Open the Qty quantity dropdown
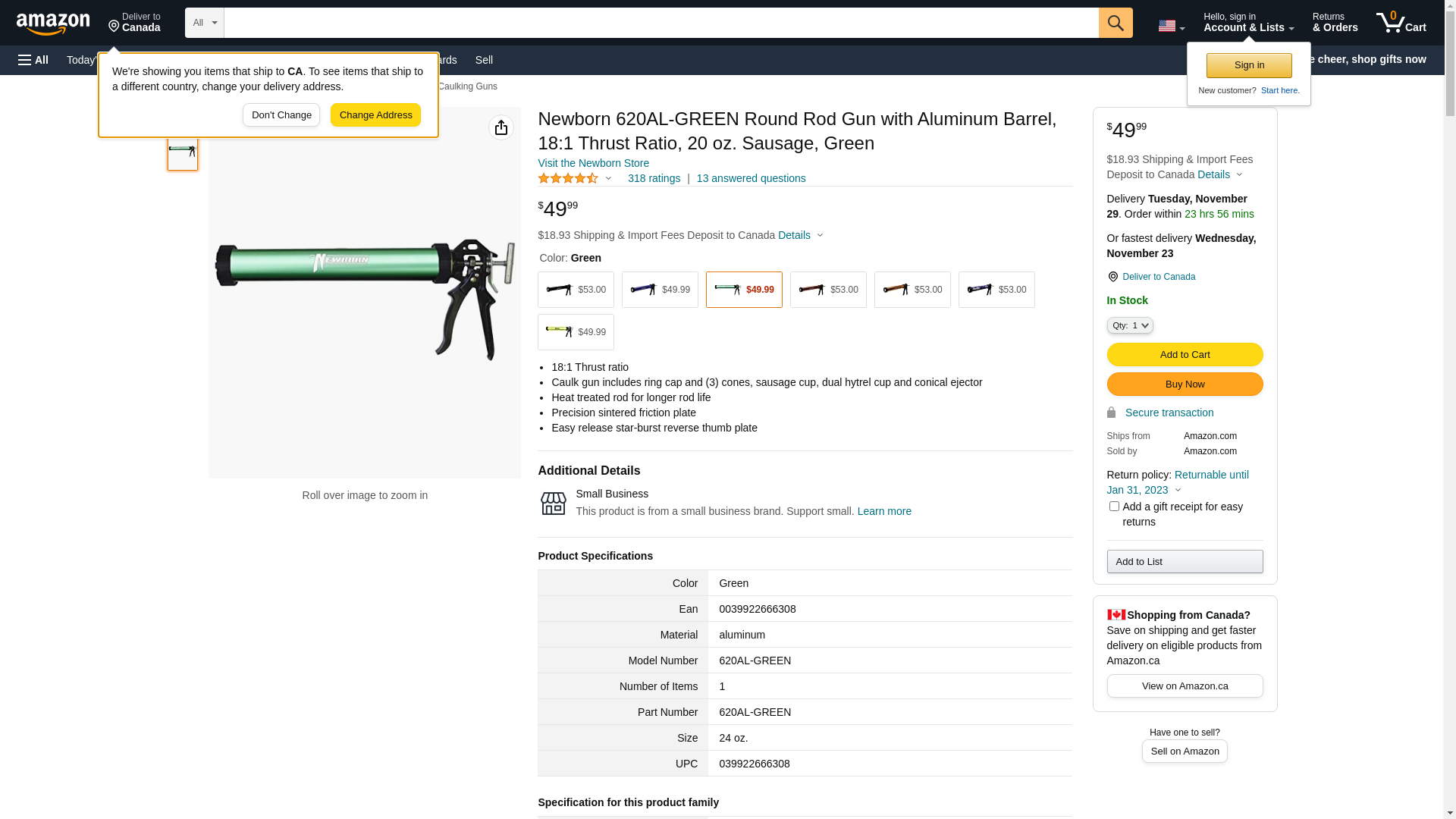The image size is (1456, 819). click(x=1130, y=325)
